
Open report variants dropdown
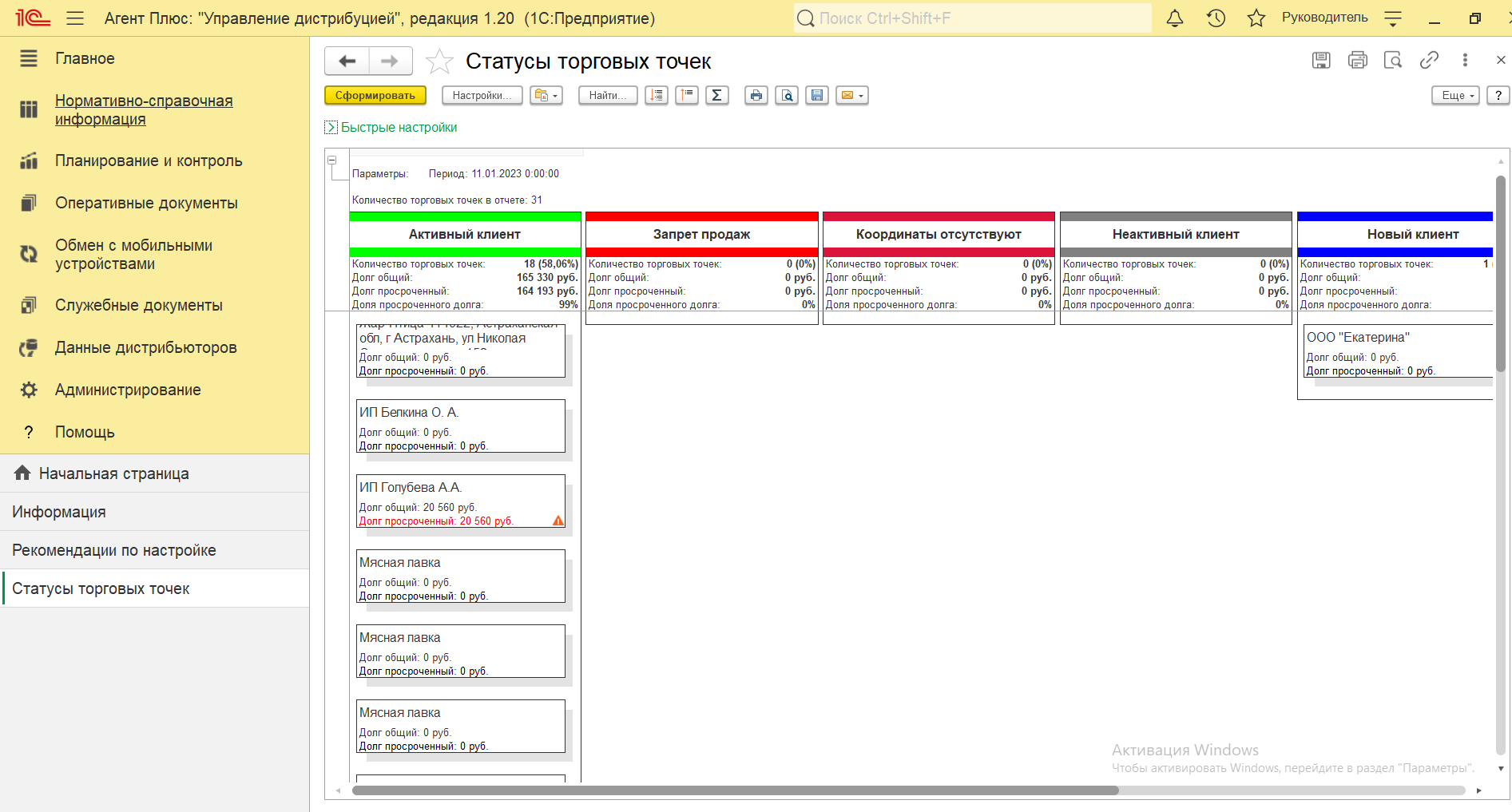pos(546,95)
